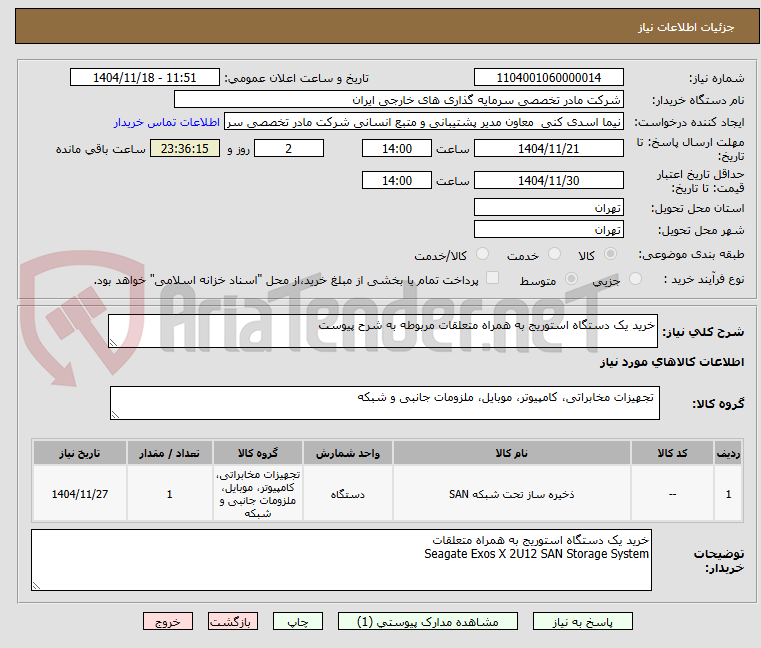761x648 pixels.
Task: Click the requester field نیما اسدی کنی
Action: pos(424,122)
